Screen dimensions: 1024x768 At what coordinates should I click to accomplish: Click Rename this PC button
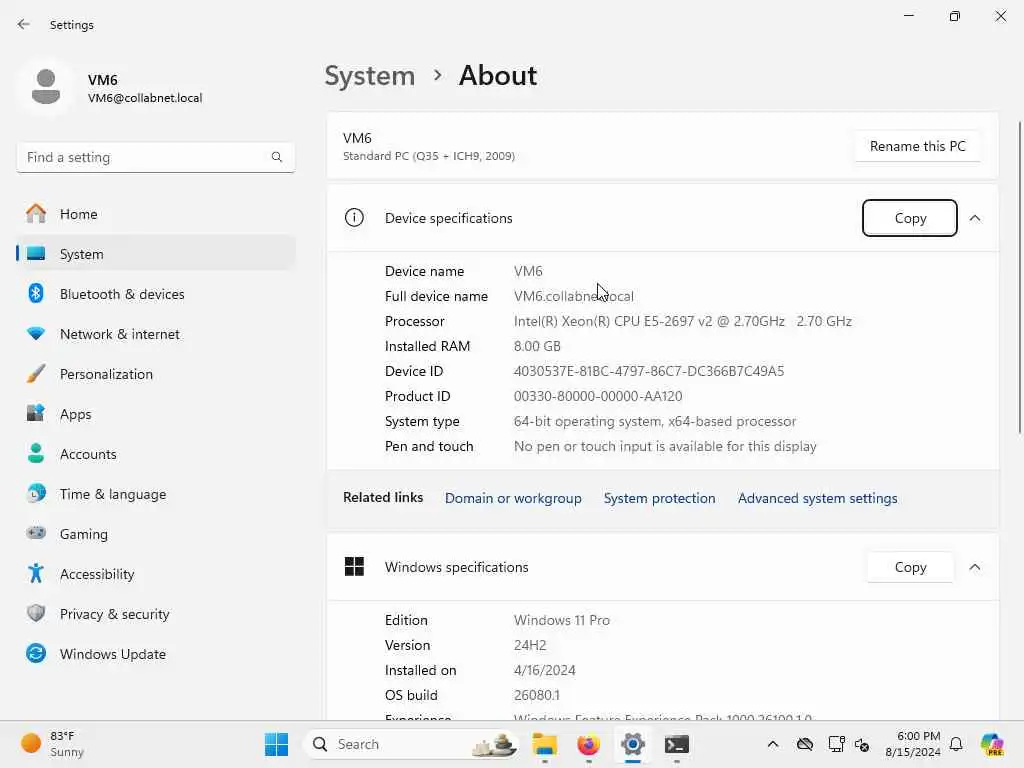coord(918,146)
